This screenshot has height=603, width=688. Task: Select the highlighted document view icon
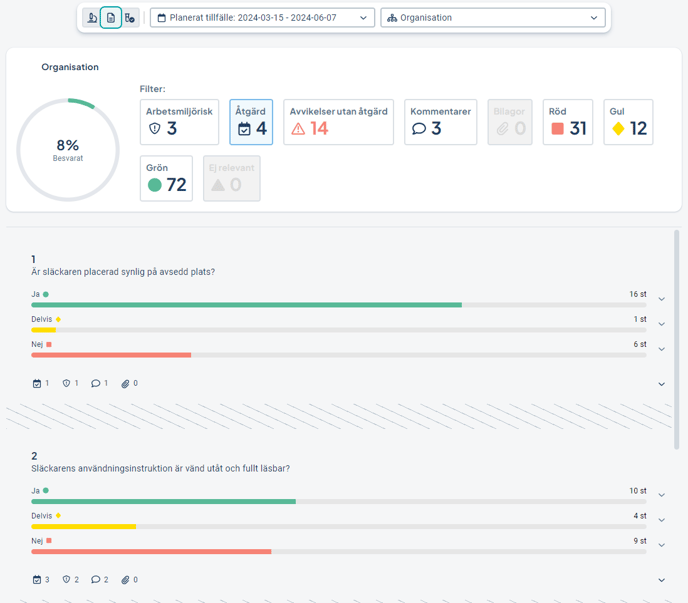(111, 18)
